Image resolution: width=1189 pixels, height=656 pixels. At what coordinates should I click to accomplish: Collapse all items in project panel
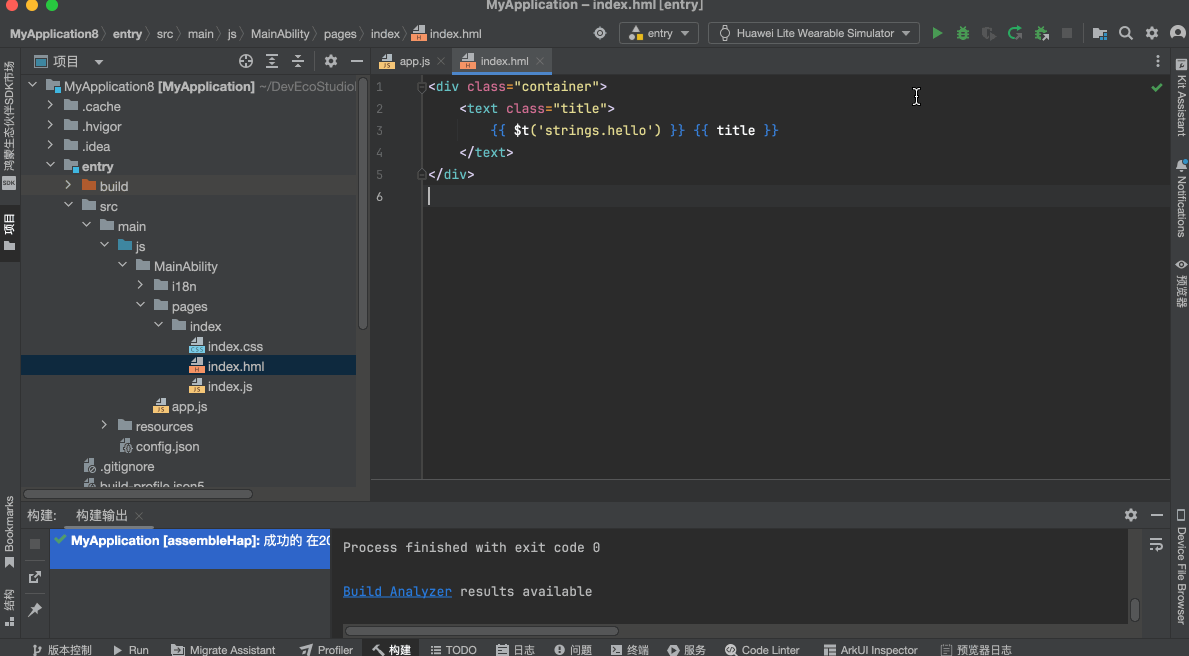(x=298, y=61)
